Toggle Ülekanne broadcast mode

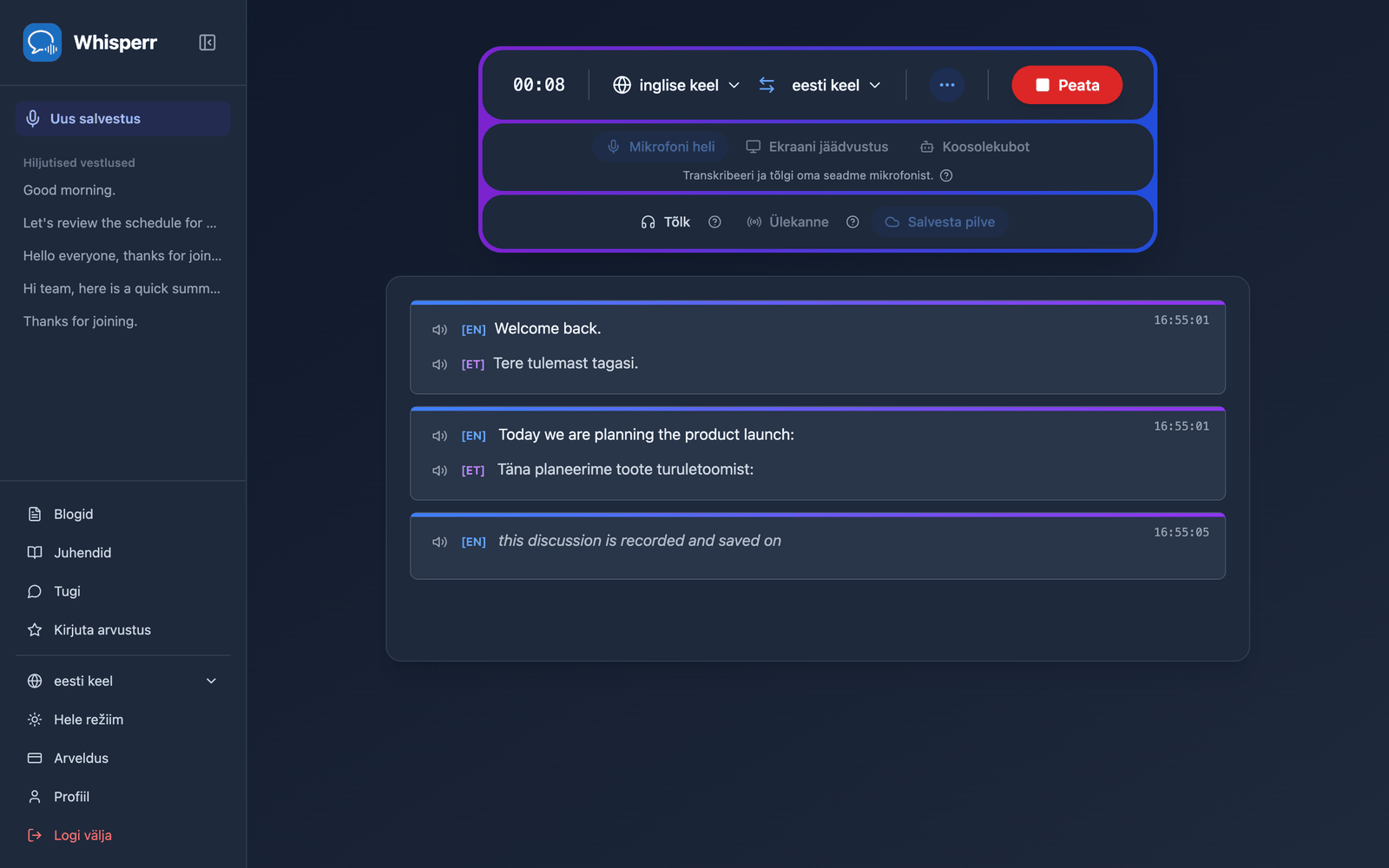click(787, 222)
